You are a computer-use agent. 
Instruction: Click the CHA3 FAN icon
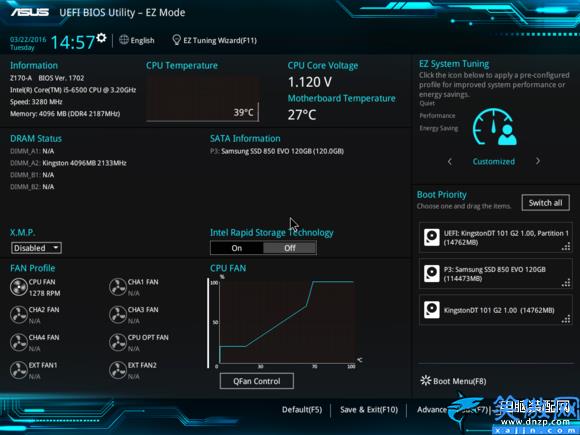(x=118, y=315)
